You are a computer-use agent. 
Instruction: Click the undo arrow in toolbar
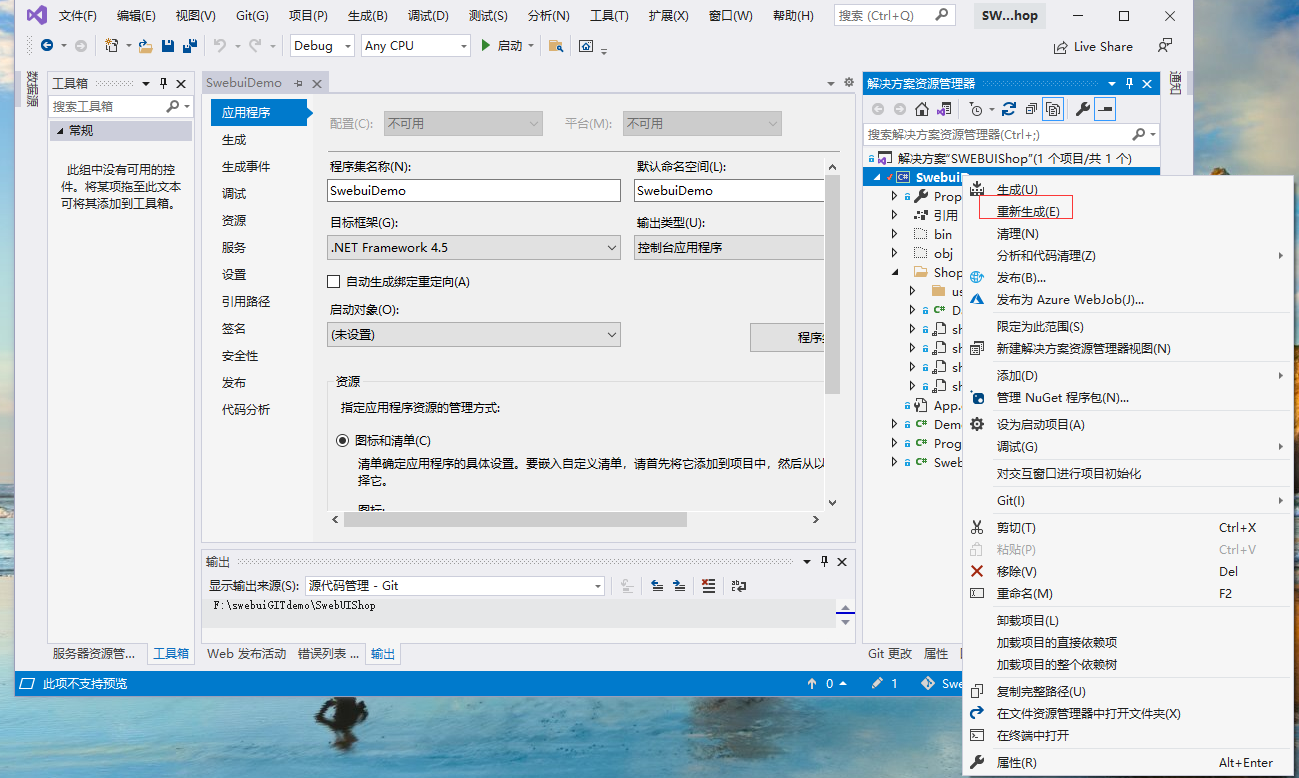pos(220,46)
